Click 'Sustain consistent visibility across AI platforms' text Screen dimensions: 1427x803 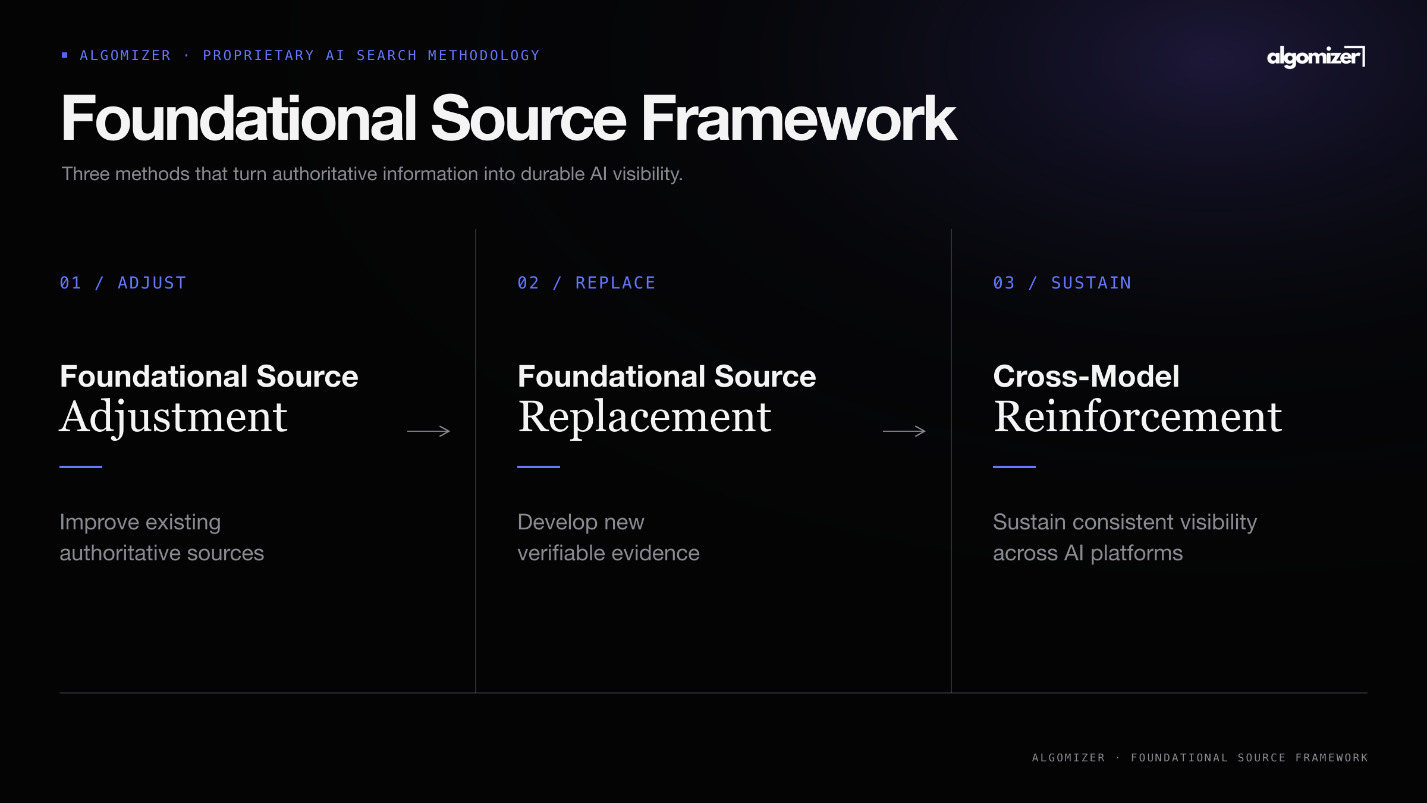(x=1125, y=538)
